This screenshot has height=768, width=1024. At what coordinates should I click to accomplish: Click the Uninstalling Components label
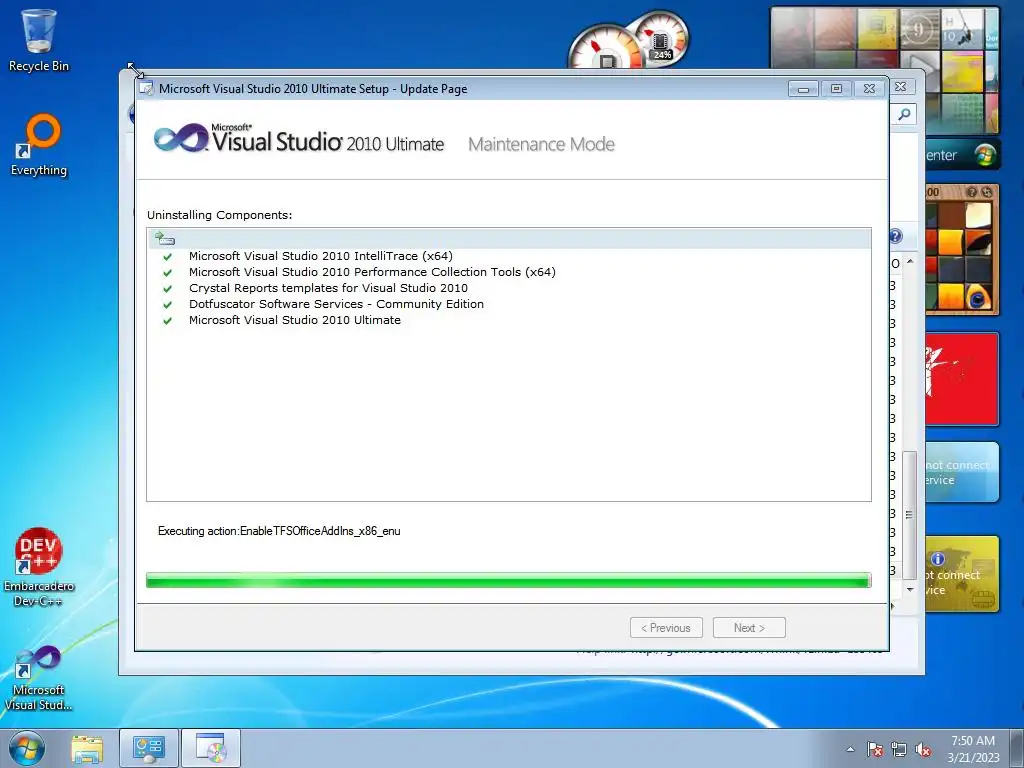(x=219, y=215)
